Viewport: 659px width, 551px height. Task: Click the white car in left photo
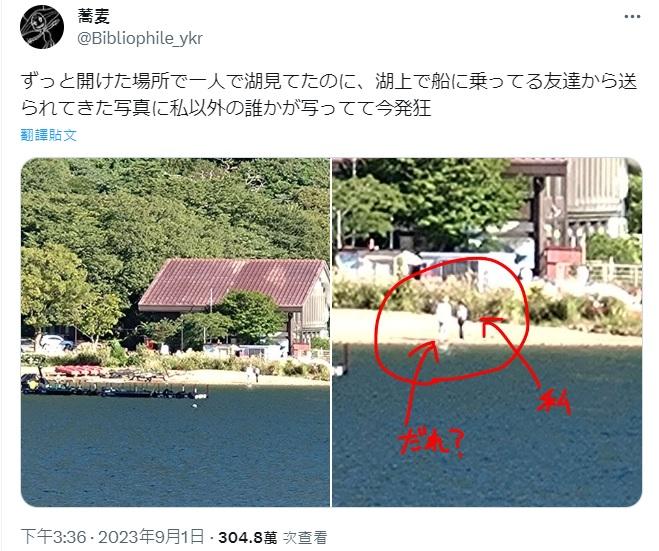(55, 343)
